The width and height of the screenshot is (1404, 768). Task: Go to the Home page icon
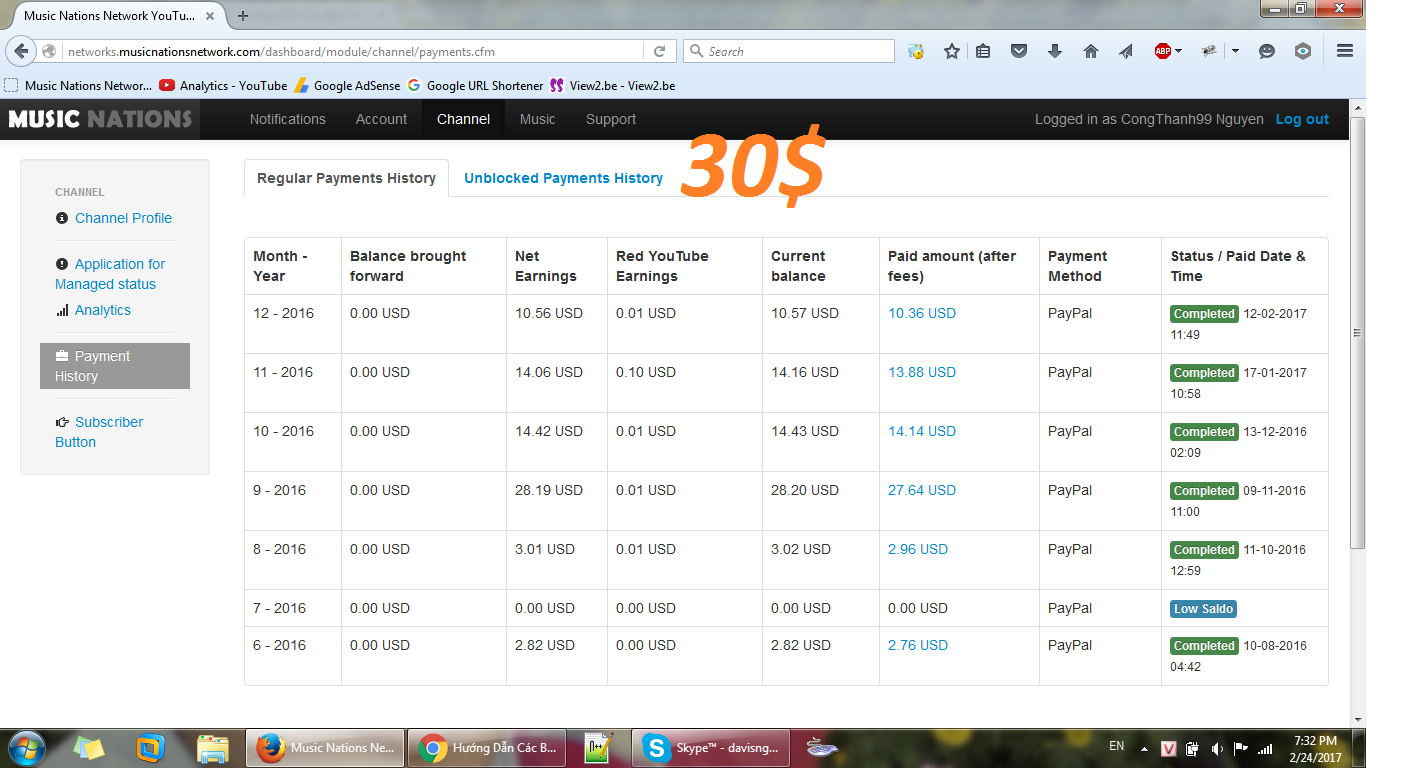1091,51
